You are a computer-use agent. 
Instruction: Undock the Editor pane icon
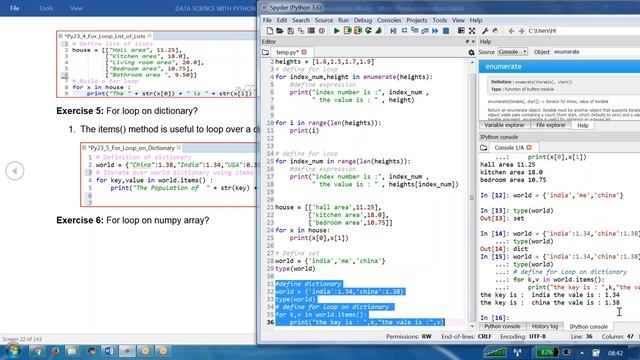point(467,42)
